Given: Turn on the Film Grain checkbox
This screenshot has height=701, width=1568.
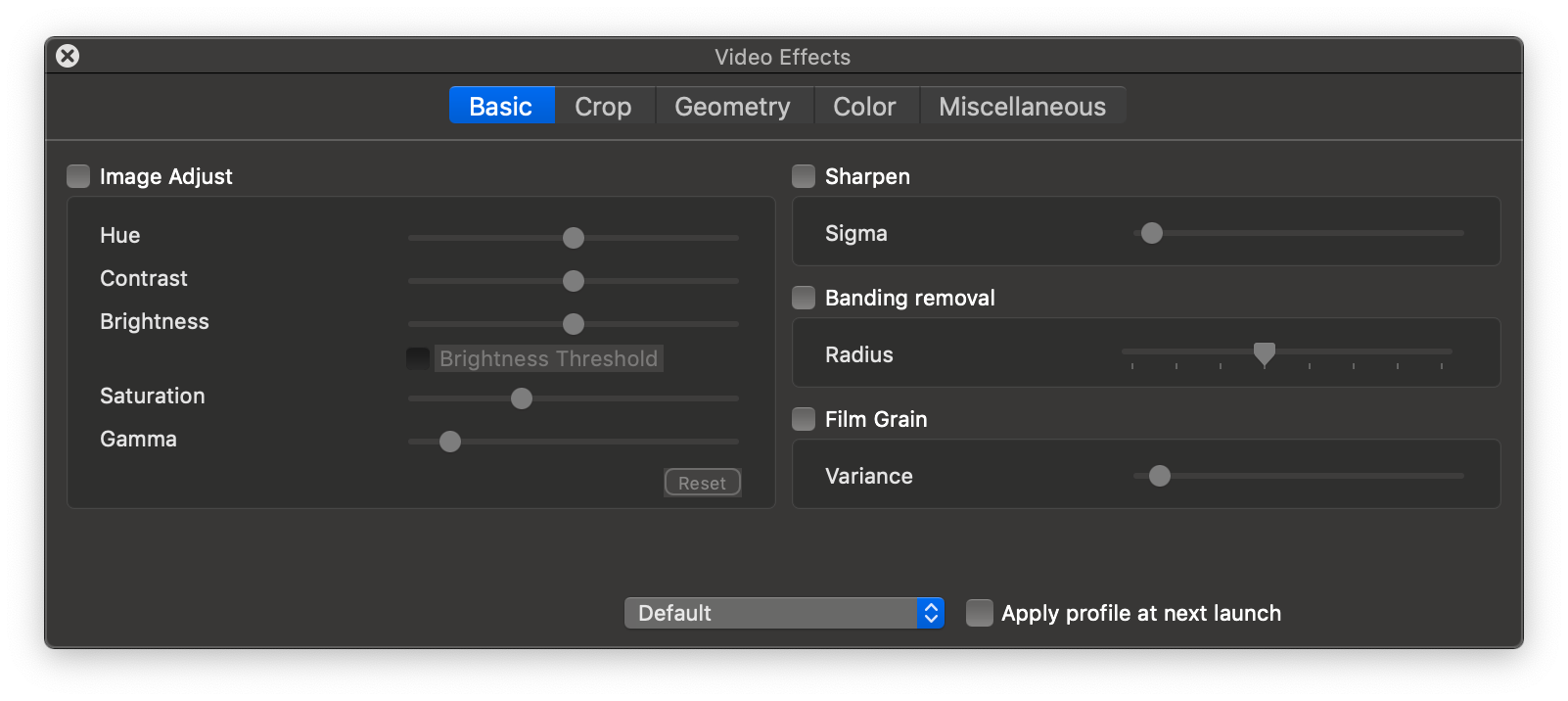Looking at the screenshot, I should pos(804,419).
